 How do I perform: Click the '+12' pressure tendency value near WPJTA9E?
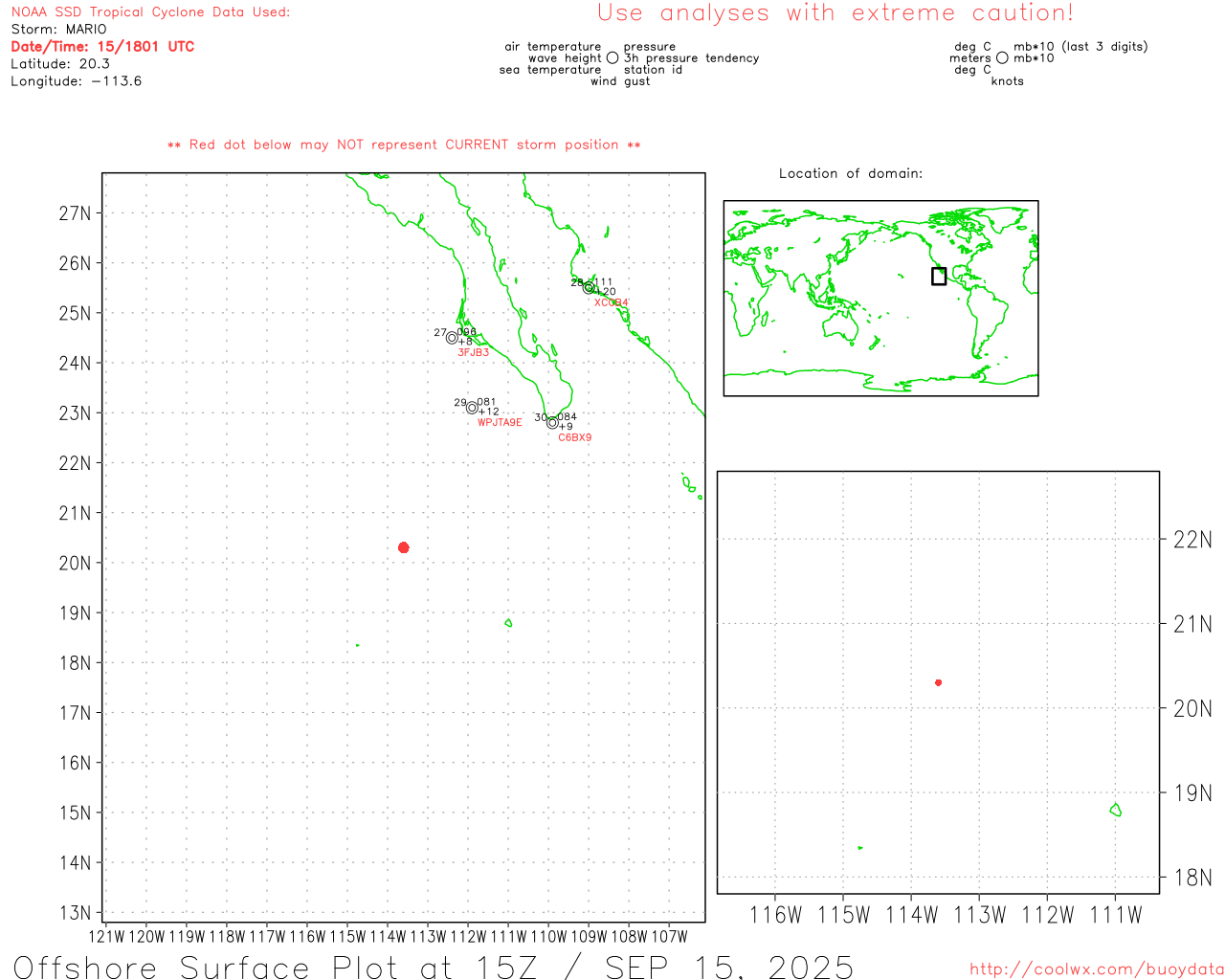[489, 412]
